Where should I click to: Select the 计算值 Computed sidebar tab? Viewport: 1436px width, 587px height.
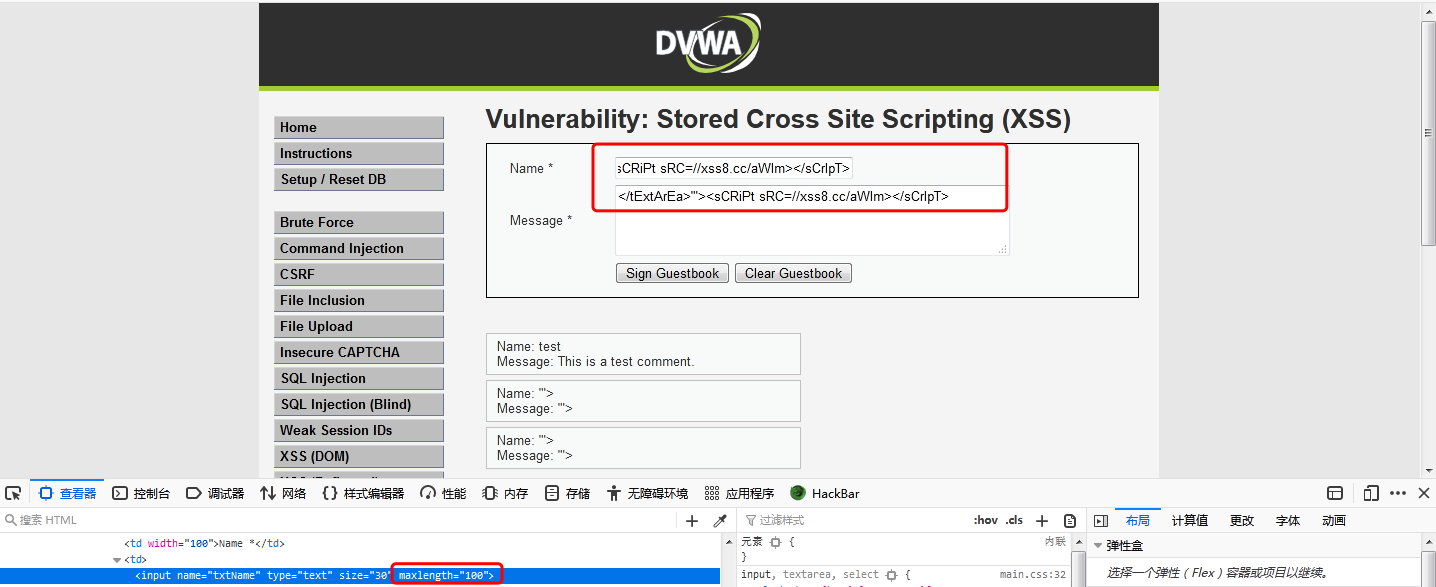pos(1190,520)
